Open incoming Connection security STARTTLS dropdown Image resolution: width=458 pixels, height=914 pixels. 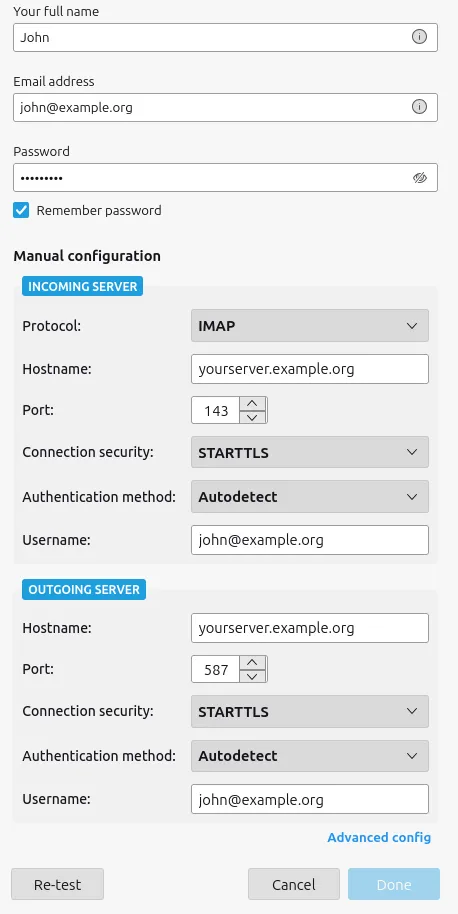(309, 452)
